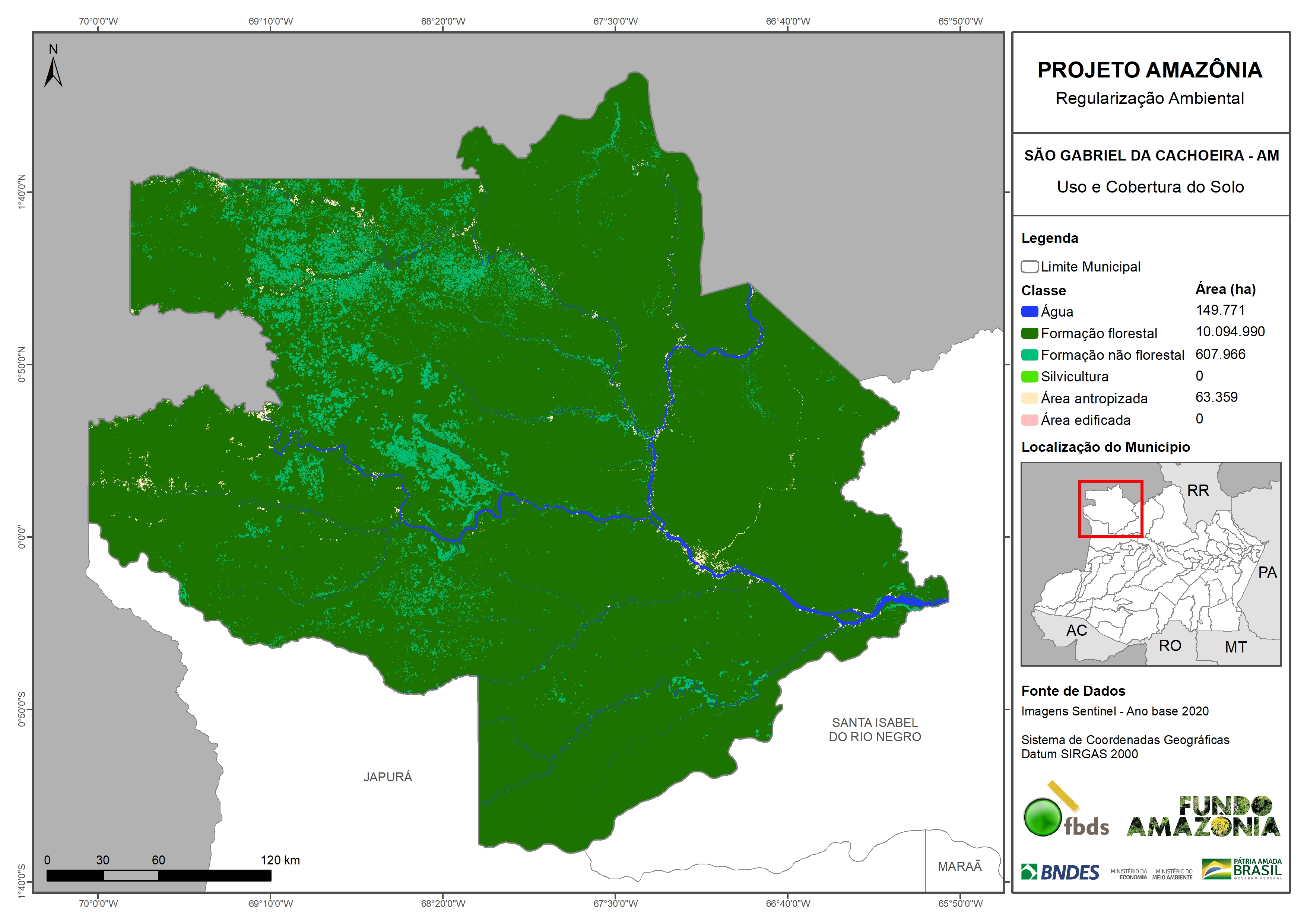Click the Fundo Amazônia logo
Screen dimensions: 1307x924
tap(1203, 817)
